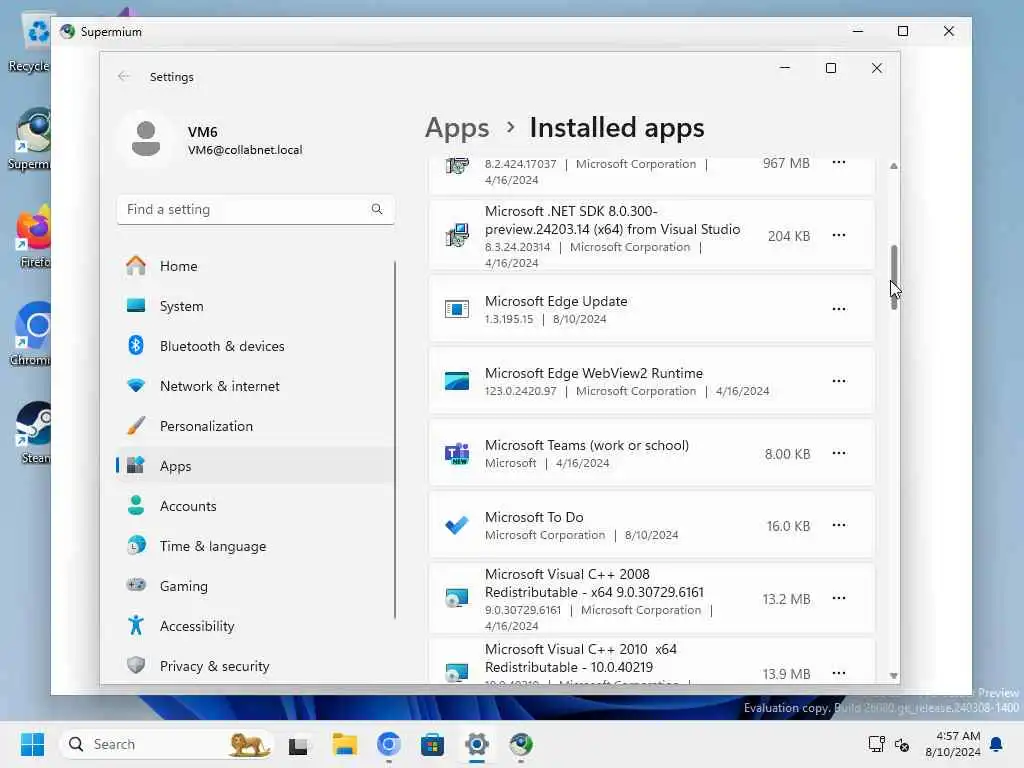Open Settings gear on taskbar
Screen dimensions: 1024x768
click(x=477, y=744)
